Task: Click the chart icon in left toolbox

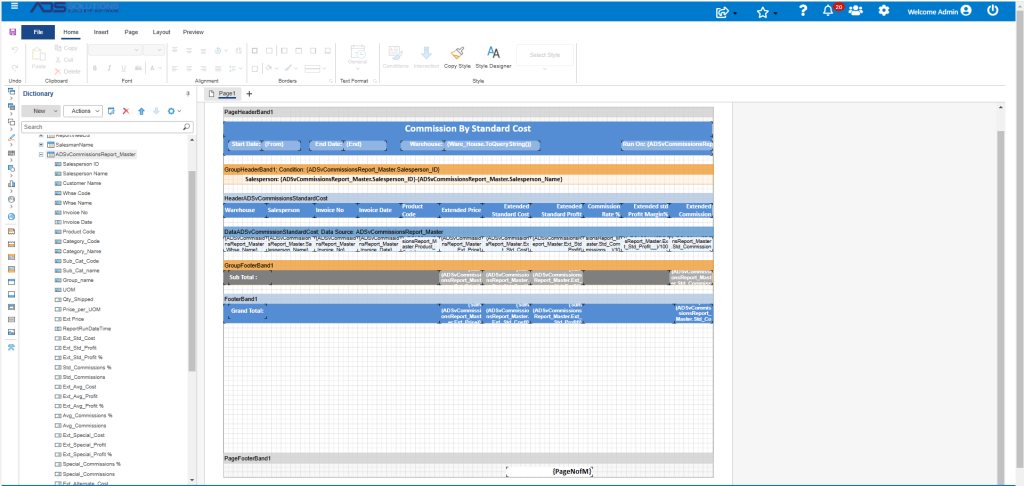Action: 11,184
